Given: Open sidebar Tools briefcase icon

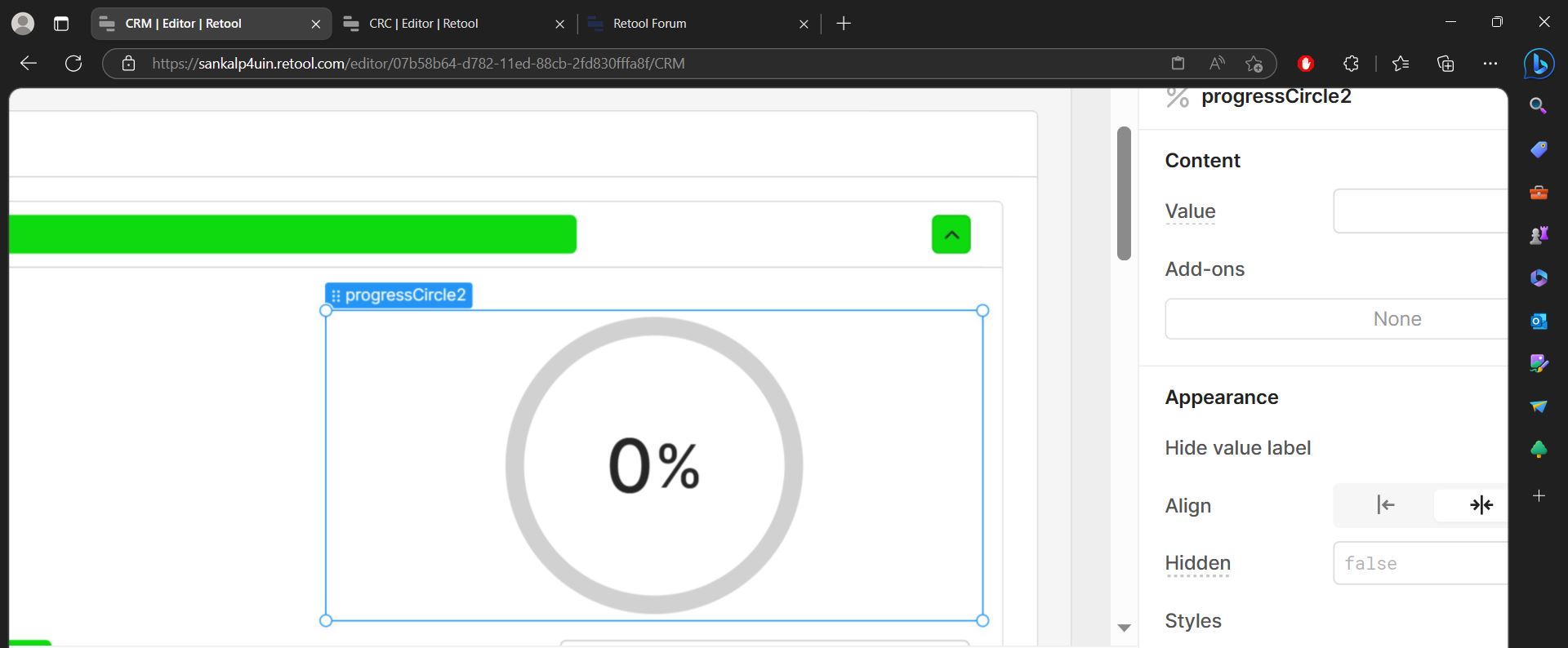Looking at the screenshot, I should (x=1539, y=193).
